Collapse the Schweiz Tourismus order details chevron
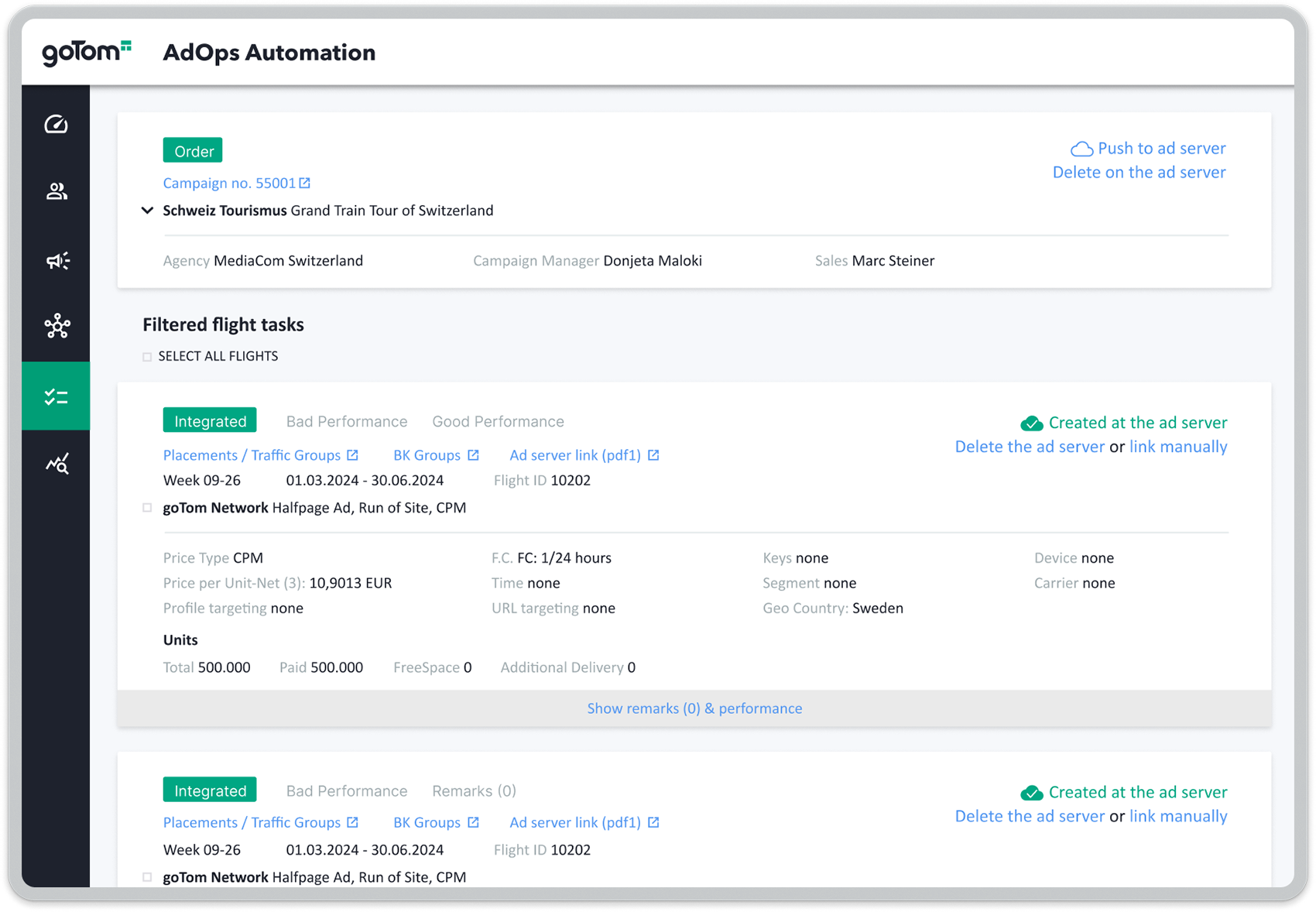Screen dimensions: 1316x912 (147, 211)
